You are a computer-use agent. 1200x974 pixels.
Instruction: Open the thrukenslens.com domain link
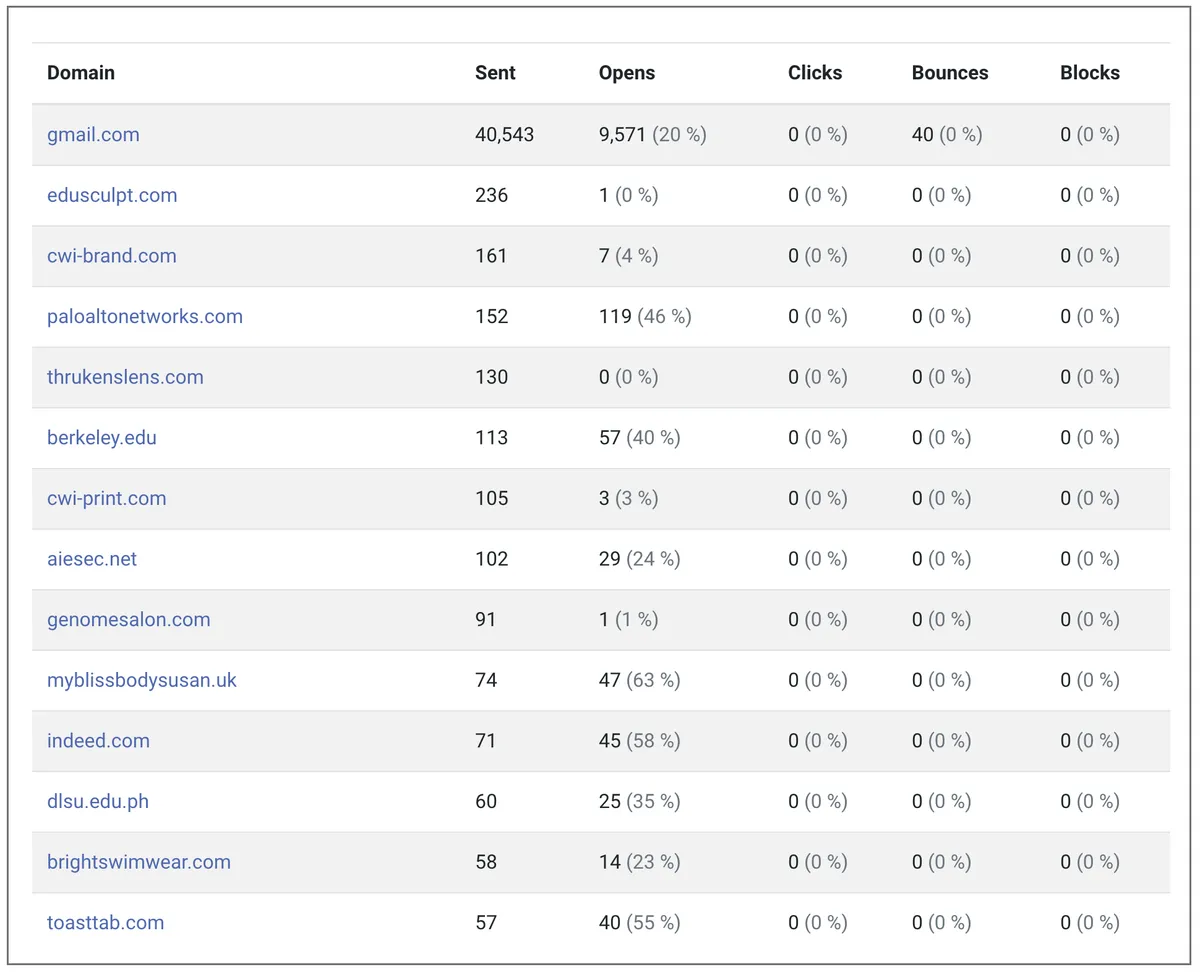tap(125, 377)
